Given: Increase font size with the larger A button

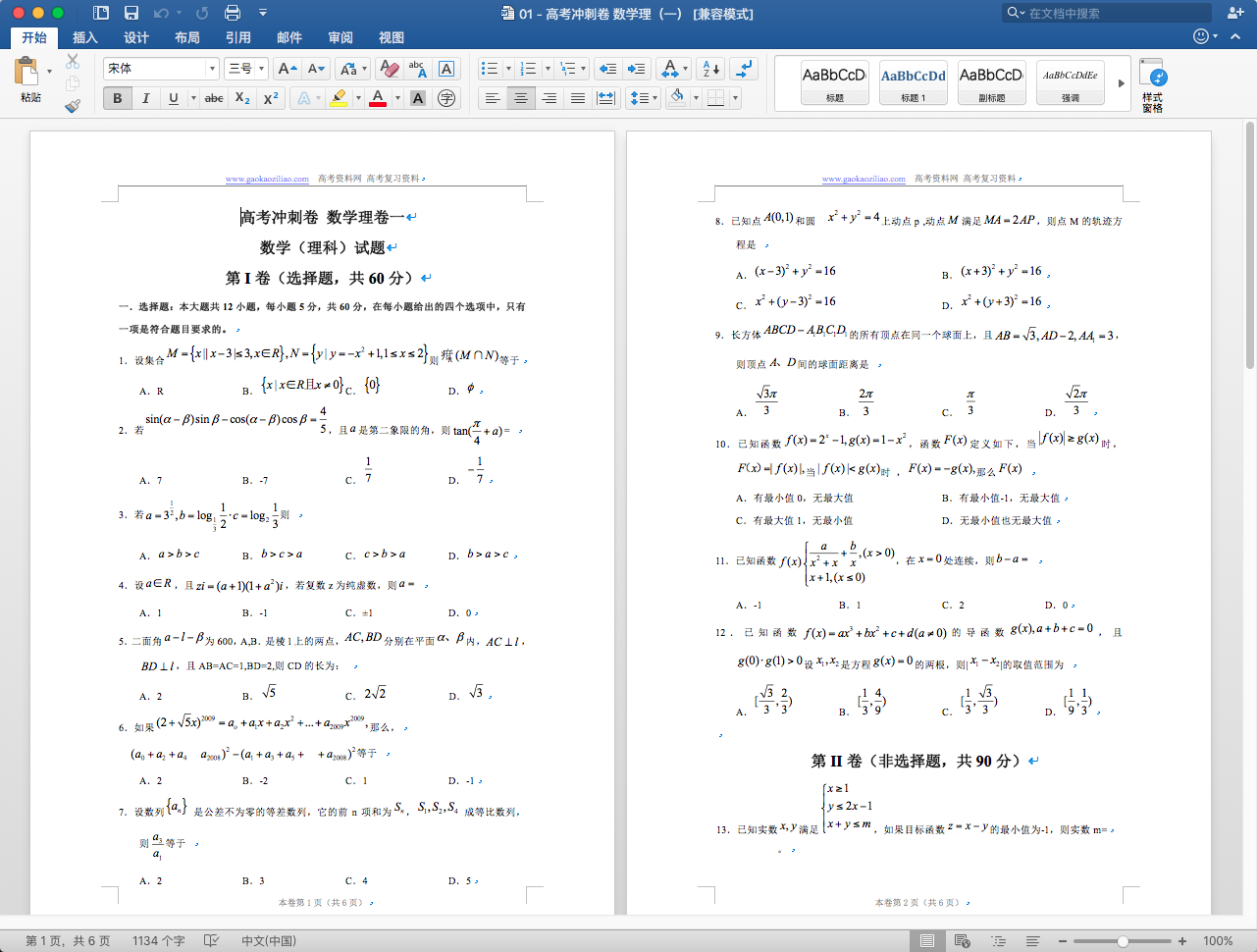Looking at the screenshot, I should pyautogui.click(x=287, y=69).
